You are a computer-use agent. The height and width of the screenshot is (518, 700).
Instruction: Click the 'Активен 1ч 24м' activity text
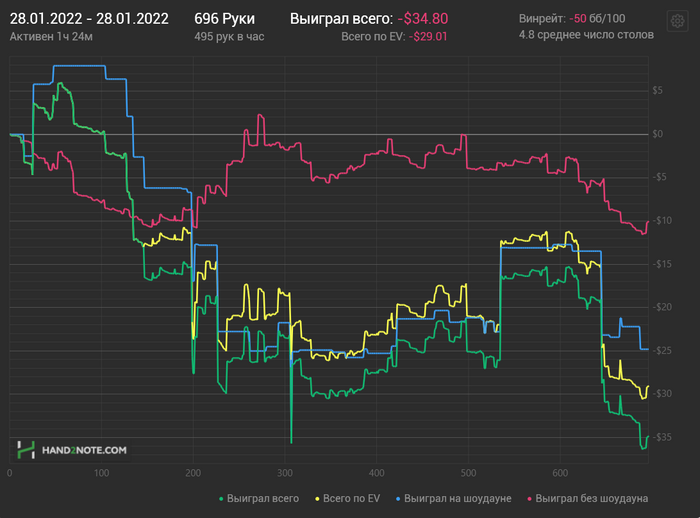tap(51, 37)
